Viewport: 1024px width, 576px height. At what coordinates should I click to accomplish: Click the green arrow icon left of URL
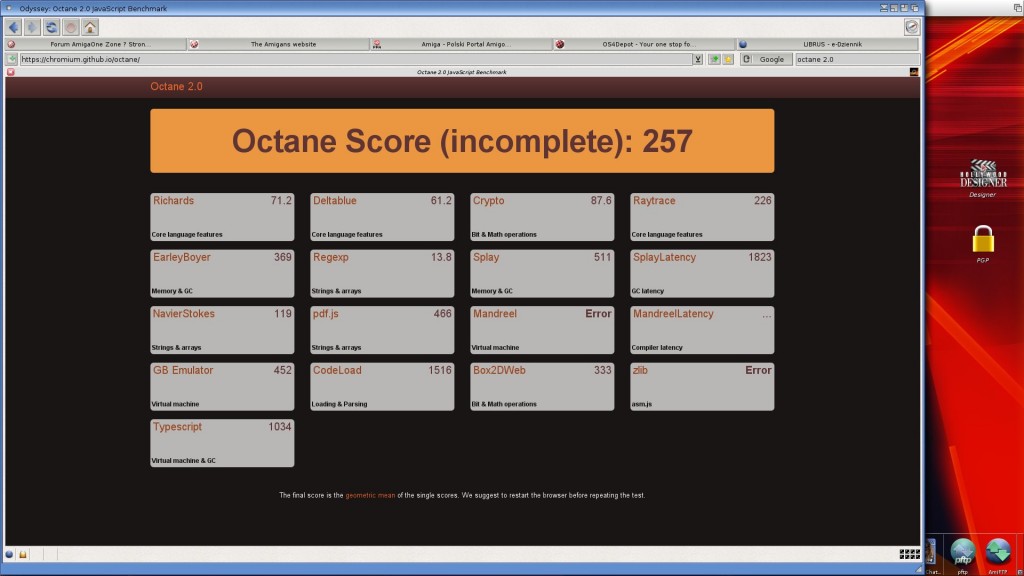click(12, 59)
